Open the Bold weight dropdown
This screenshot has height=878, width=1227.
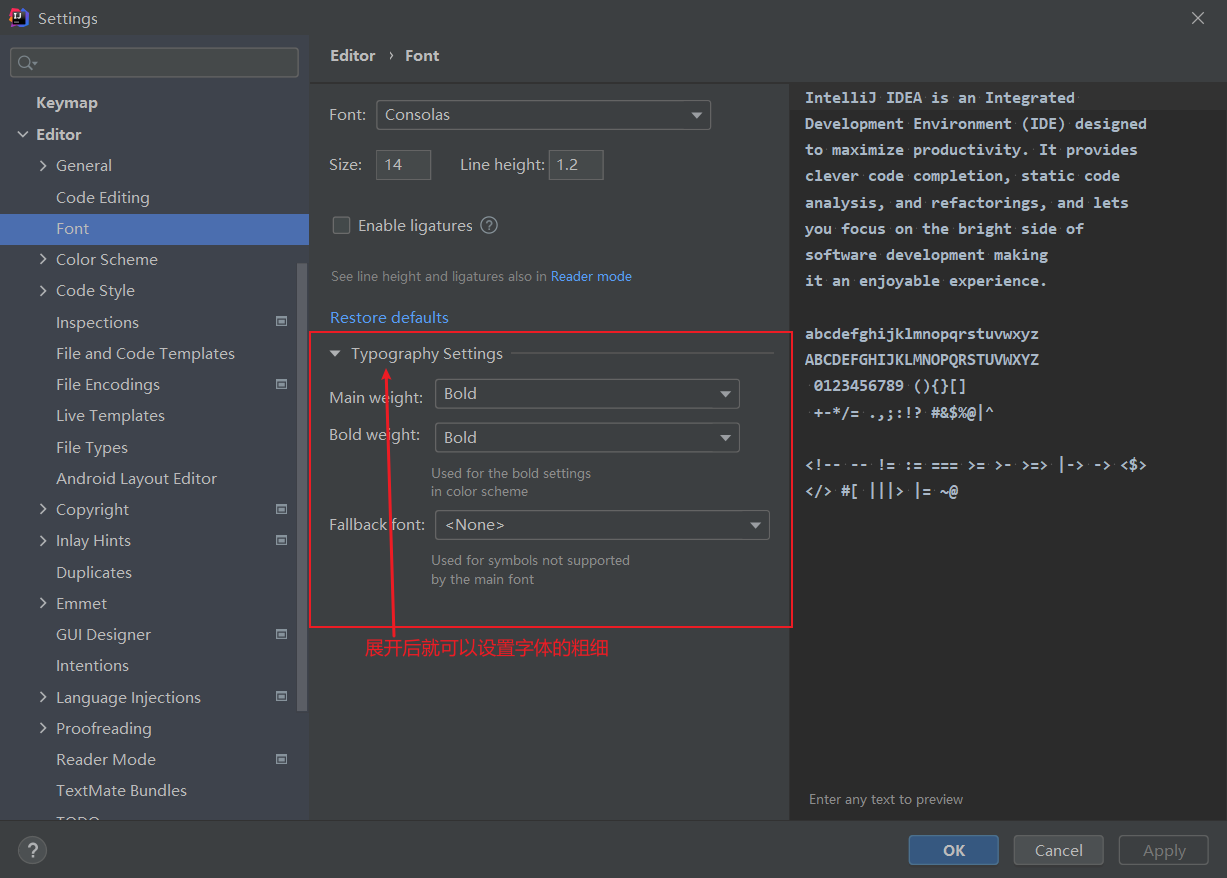tap(587, 437)
